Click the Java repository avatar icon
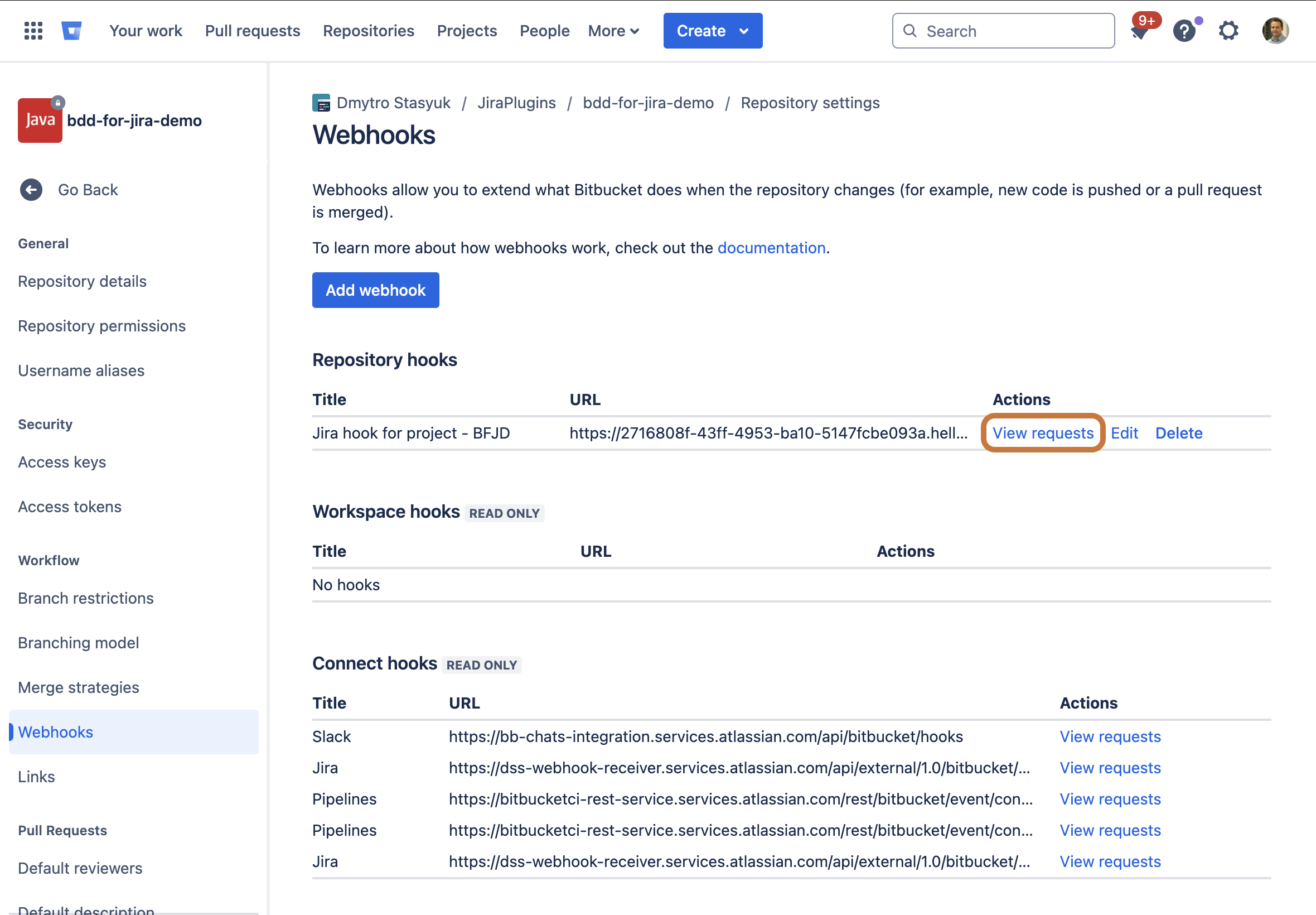This screenshot has width=1316, height=915. pyautogui.click(x=40, y=121)
